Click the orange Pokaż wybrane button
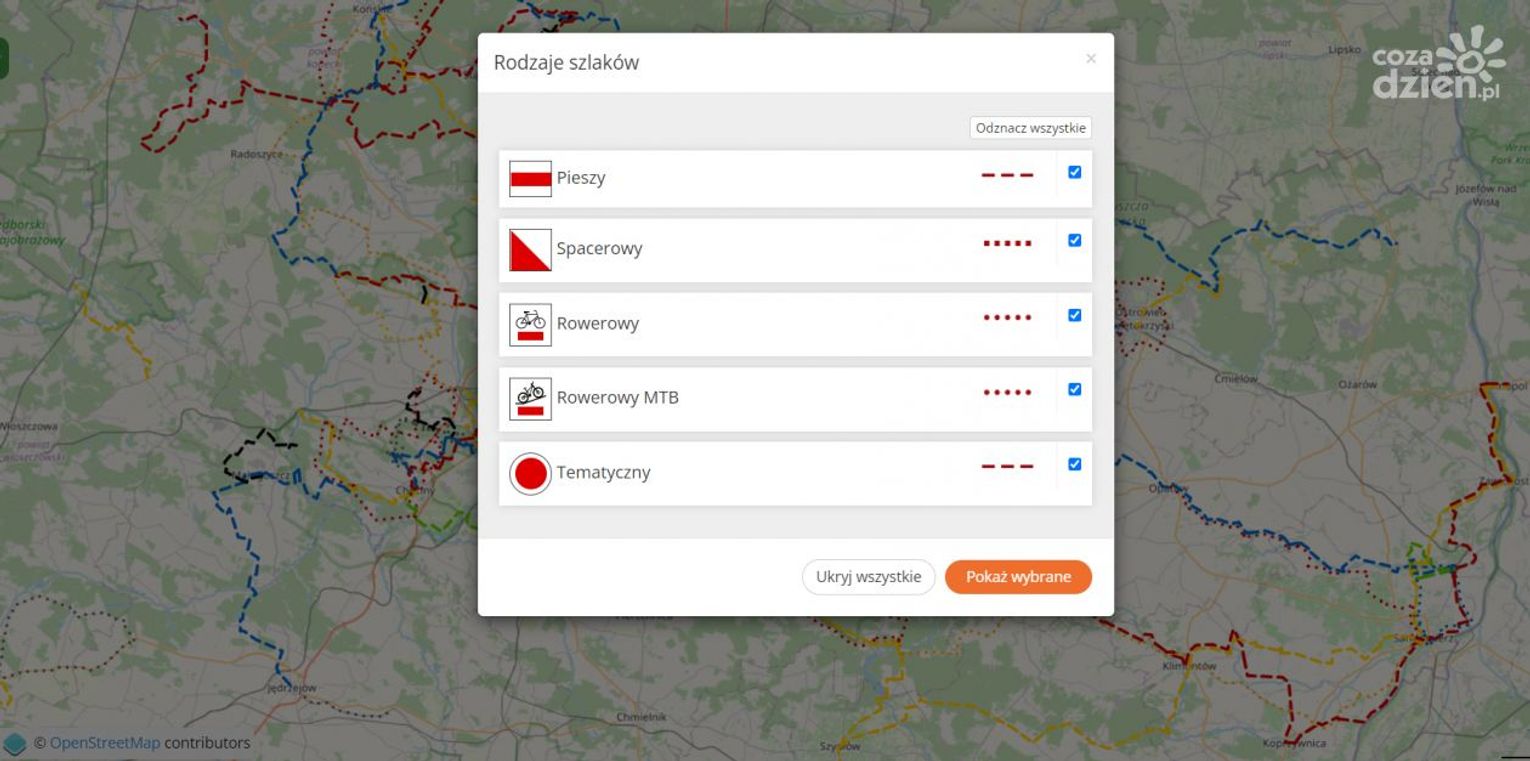Viewport: 1530px width, 761px height. point(1018,577)
